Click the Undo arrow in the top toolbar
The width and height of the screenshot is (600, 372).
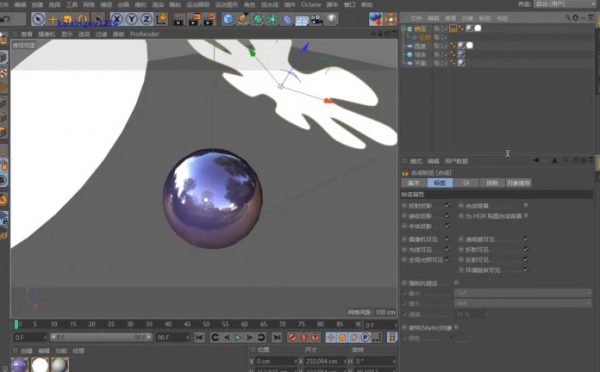(5, 19)
